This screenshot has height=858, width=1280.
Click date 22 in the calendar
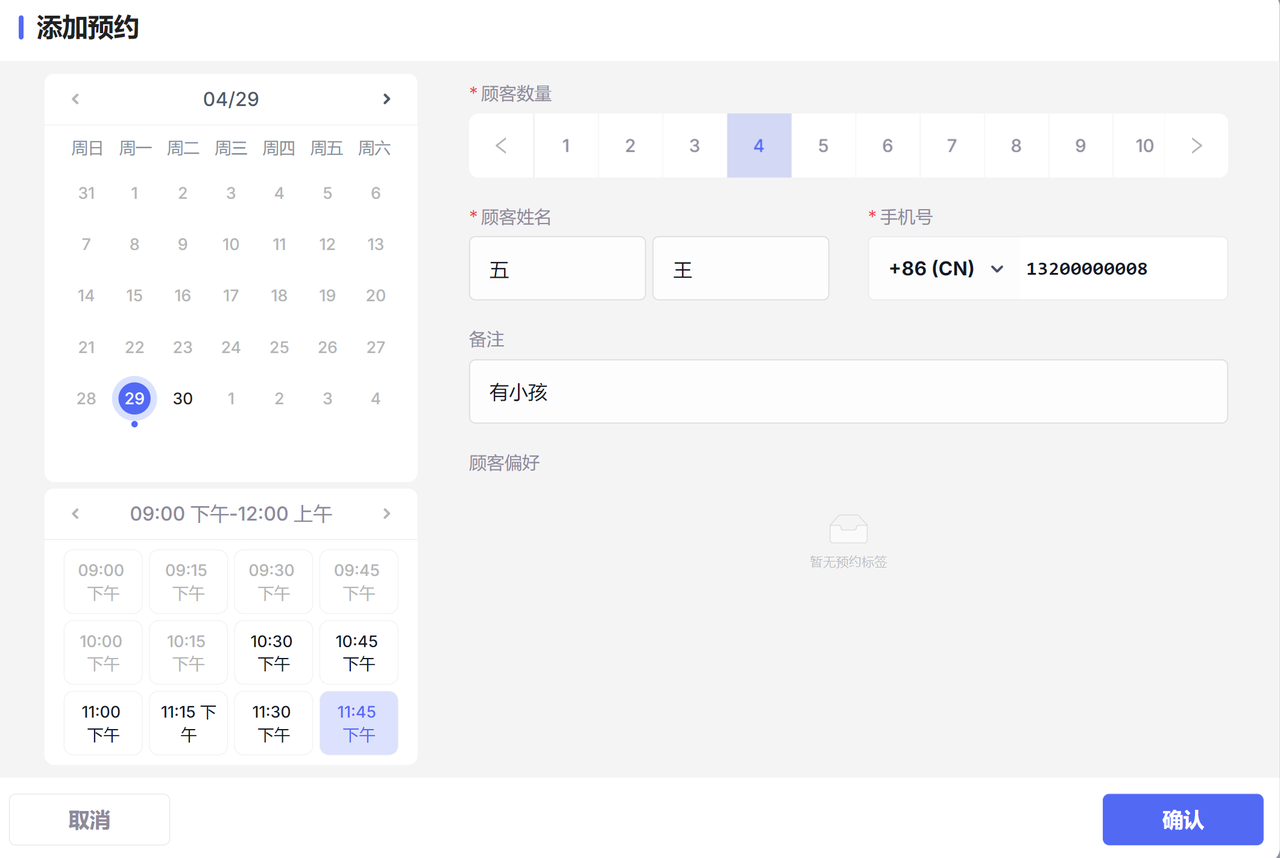click(x=134, y=348)
